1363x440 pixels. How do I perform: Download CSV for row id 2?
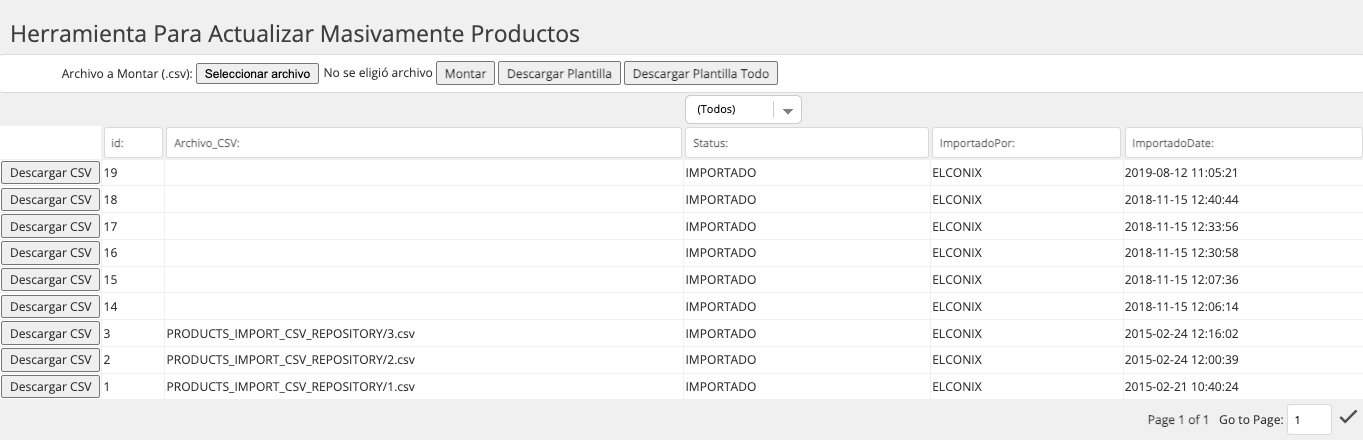pyautogui.click(x=50, y=359)
